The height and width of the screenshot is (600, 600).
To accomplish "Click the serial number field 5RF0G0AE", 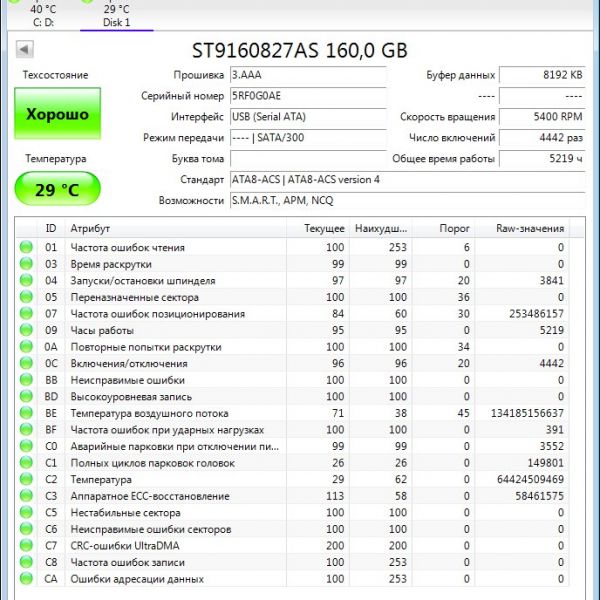I will pos(308,96).
